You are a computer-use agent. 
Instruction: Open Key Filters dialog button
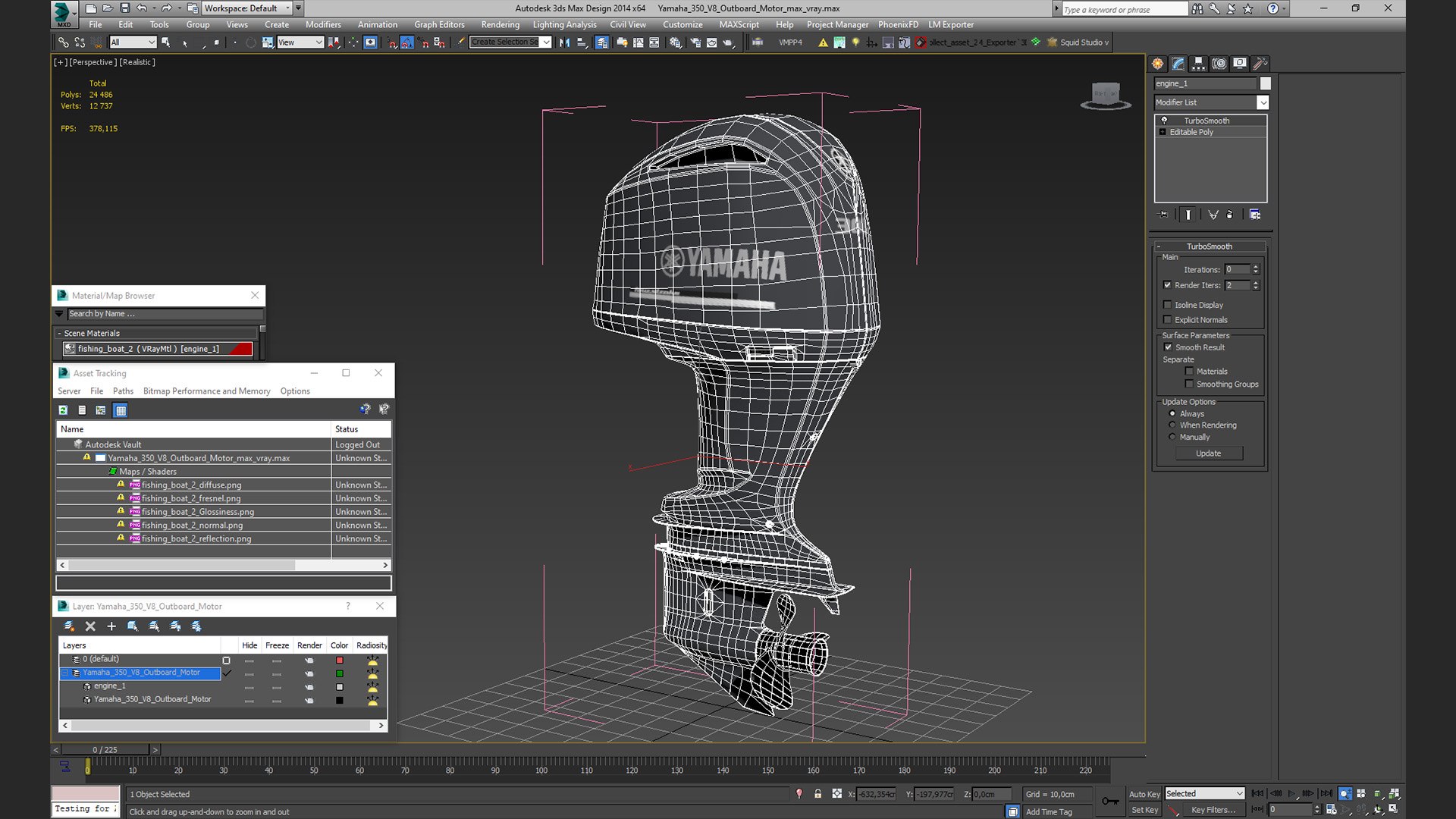tap(1213, 810)
